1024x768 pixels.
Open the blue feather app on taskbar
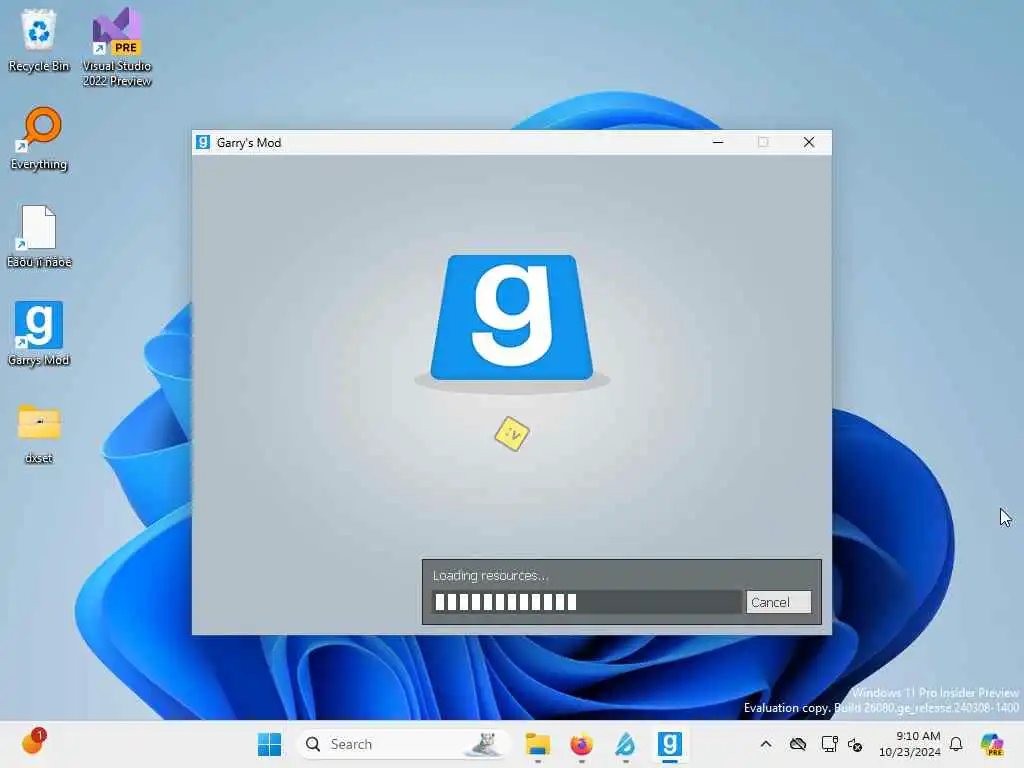[x=625, y=744]
